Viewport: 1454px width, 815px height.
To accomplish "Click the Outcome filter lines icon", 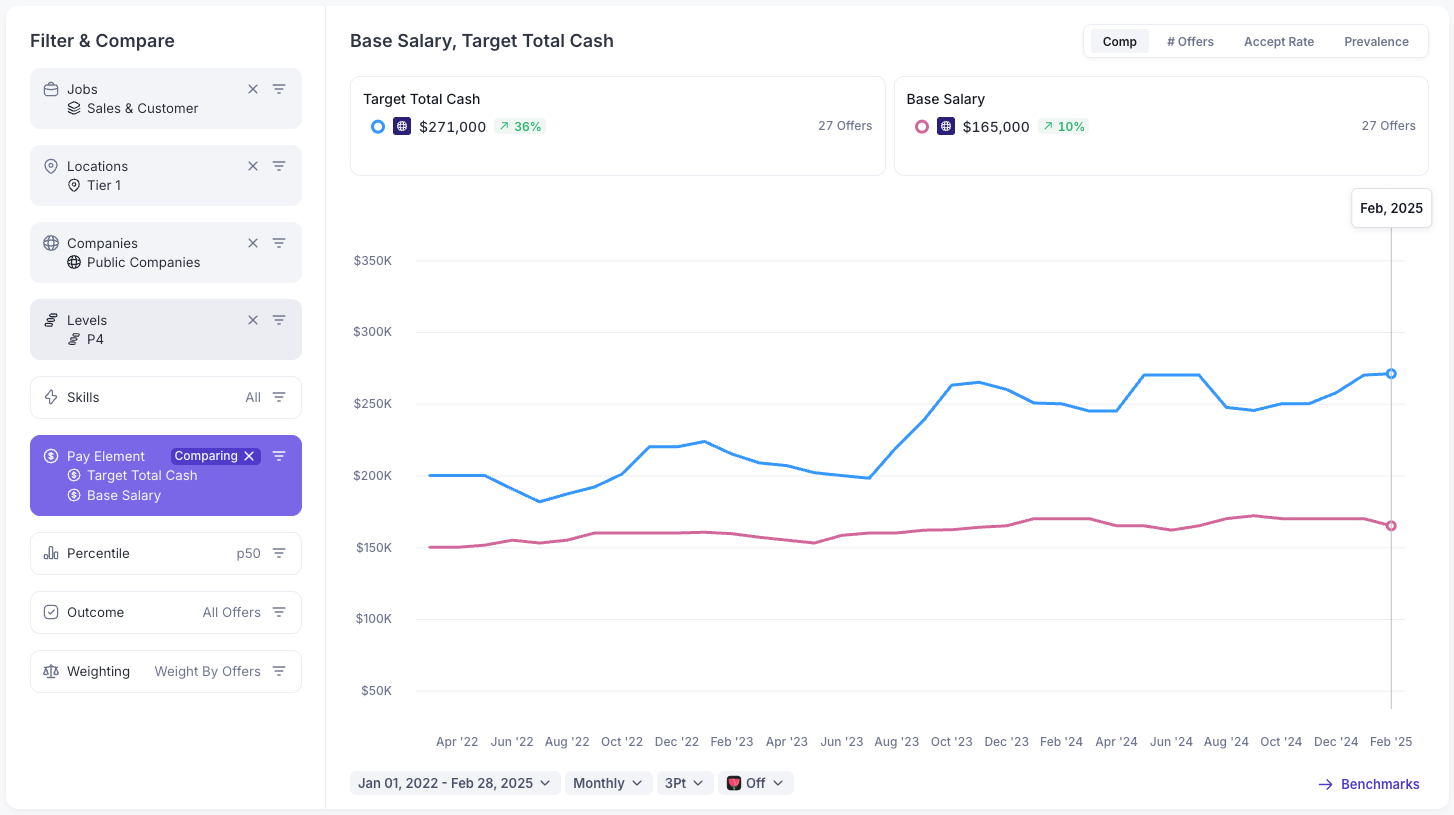I will tap(279, 612).
